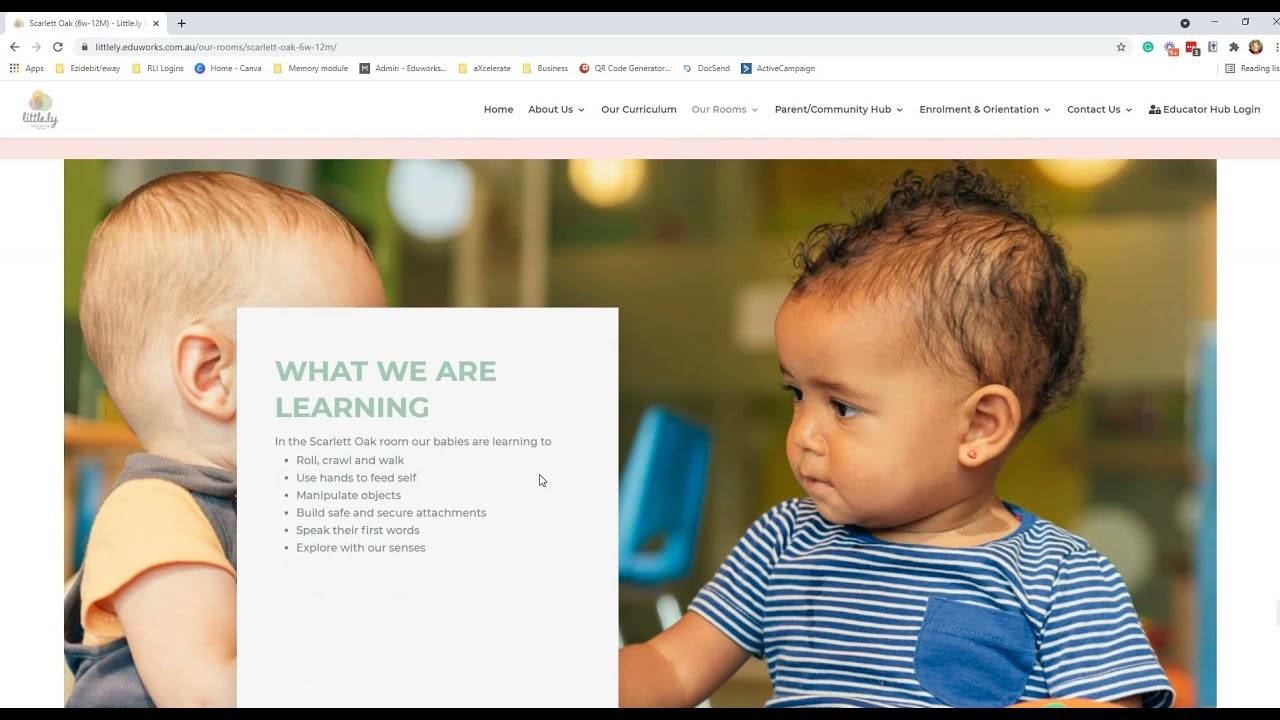
Task: Open the Memory module bookmark folder
Action: [x=311, y=68]
